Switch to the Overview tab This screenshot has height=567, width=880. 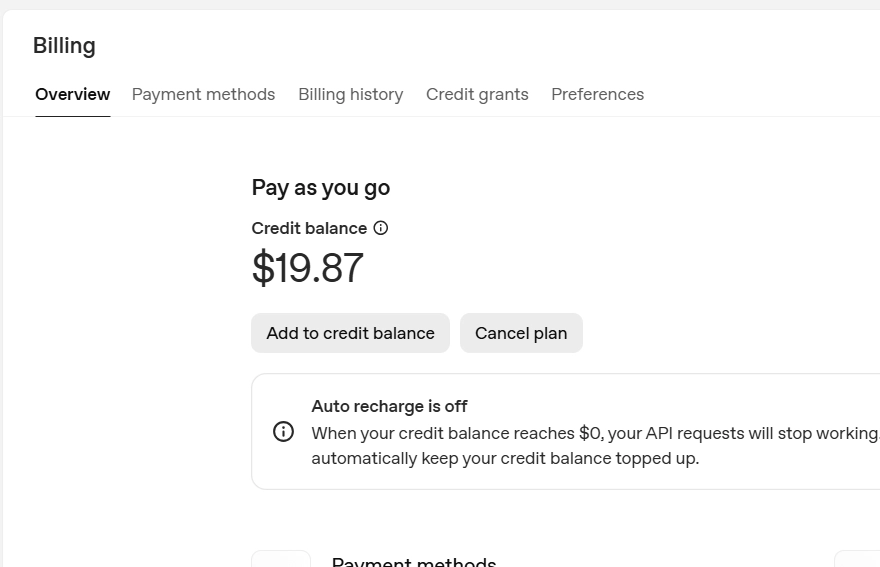pyautogui.click(x=72, y=94)
